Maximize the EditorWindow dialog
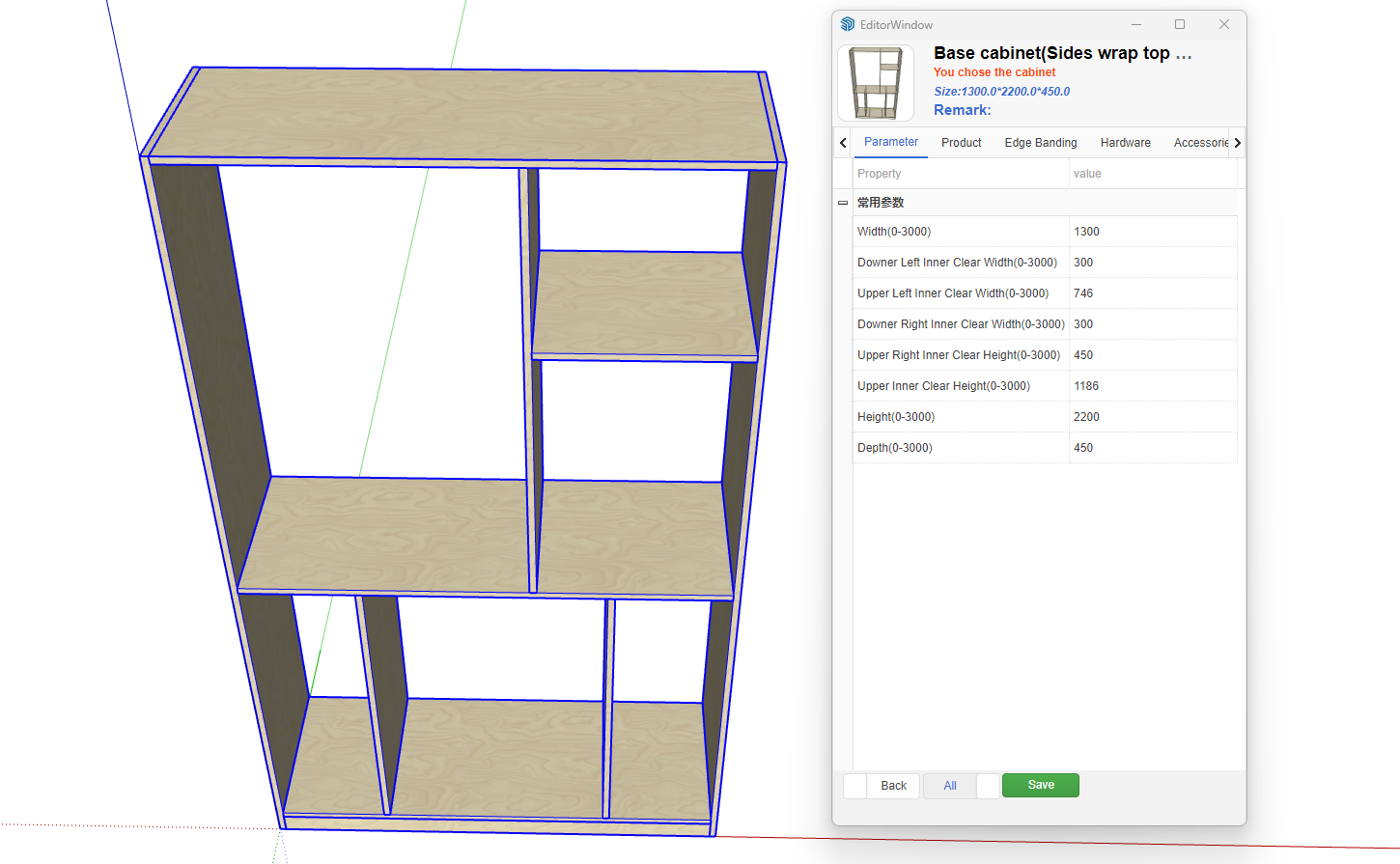The width and height of the screenshot is (1400, 864). pyautogui.click(x=1179, y=24)
